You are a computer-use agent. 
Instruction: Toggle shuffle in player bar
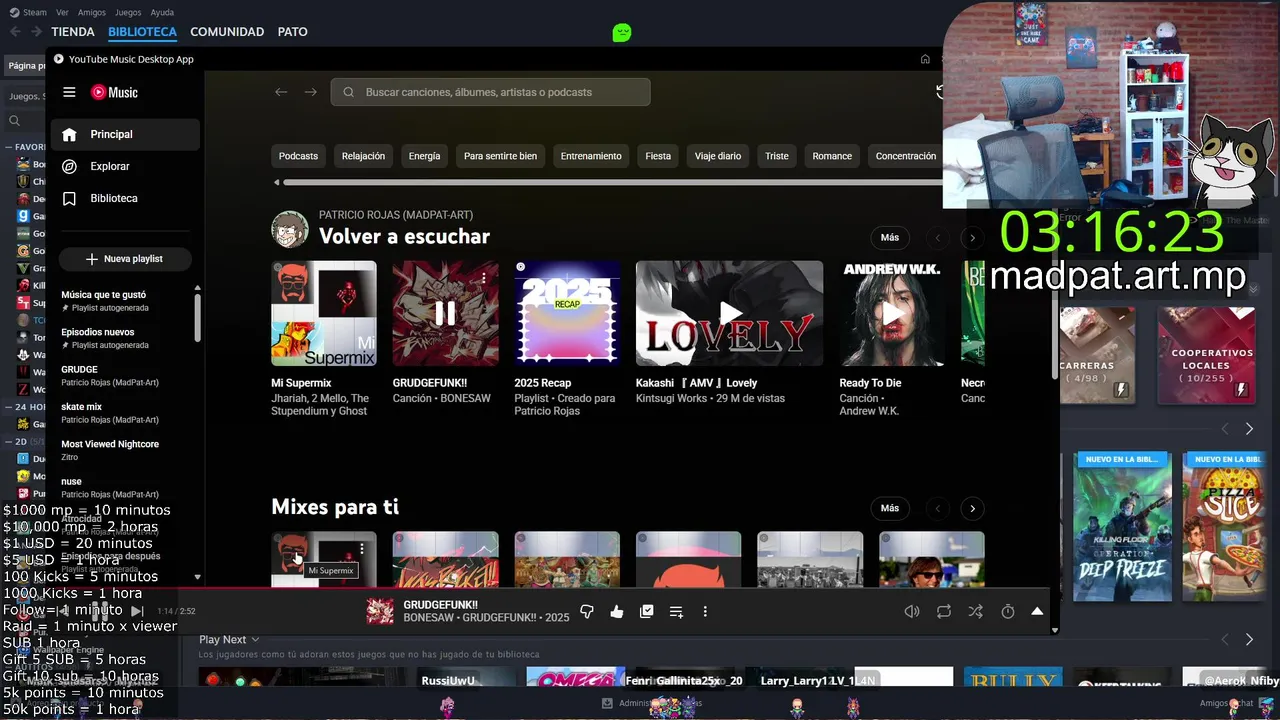[976, 611]
